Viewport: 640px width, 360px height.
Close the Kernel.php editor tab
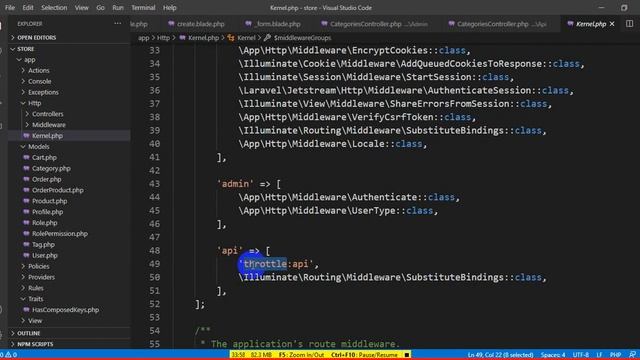pyautogui.click(x=612, y=24)
